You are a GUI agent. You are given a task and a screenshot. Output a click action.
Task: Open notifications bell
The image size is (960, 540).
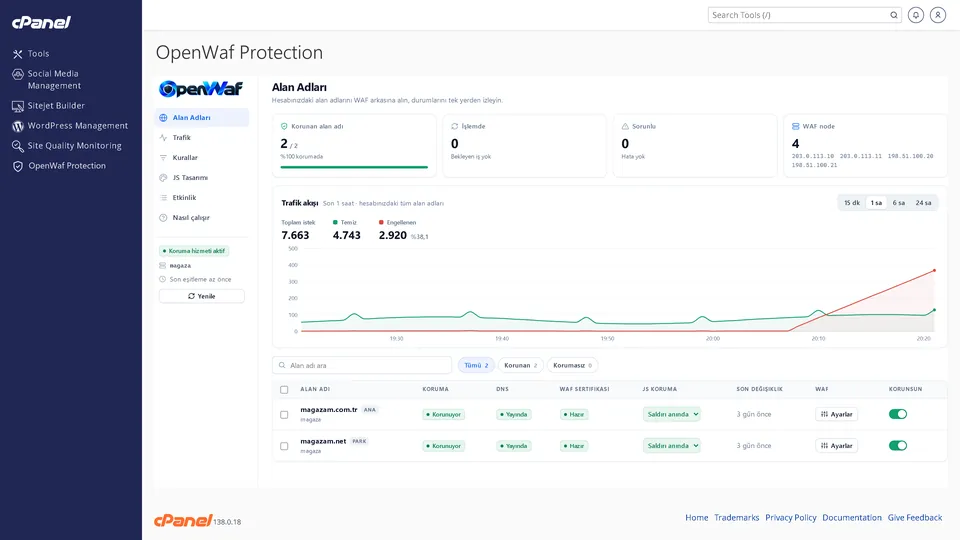(916, 15)
